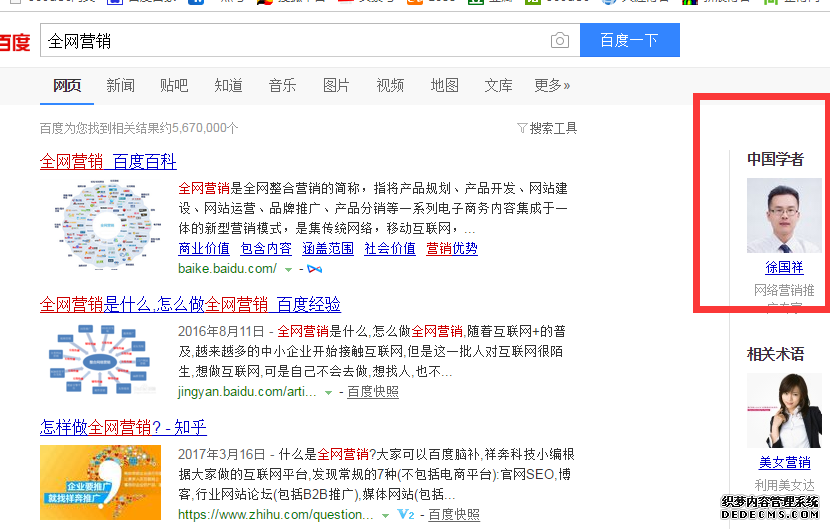Click the baike.baidu.com/ green URL
830x529 pixels.
coord(227,268)
